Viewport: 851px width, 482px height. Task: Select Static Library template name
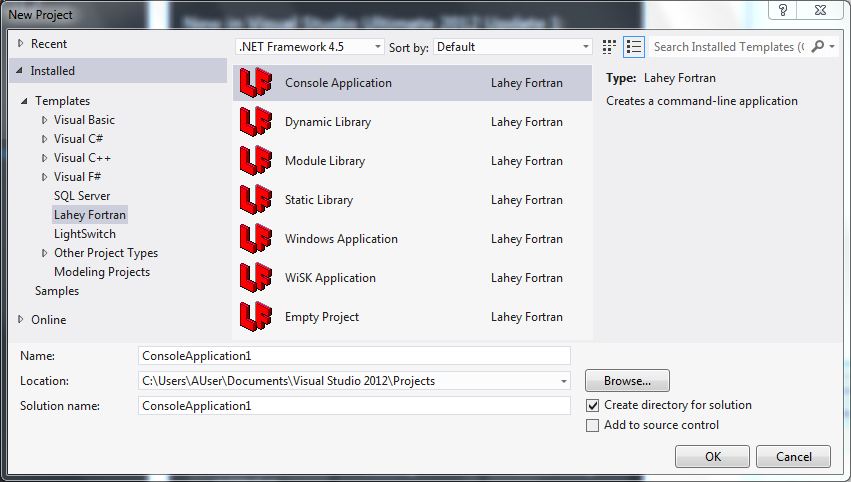pos(319,200)
